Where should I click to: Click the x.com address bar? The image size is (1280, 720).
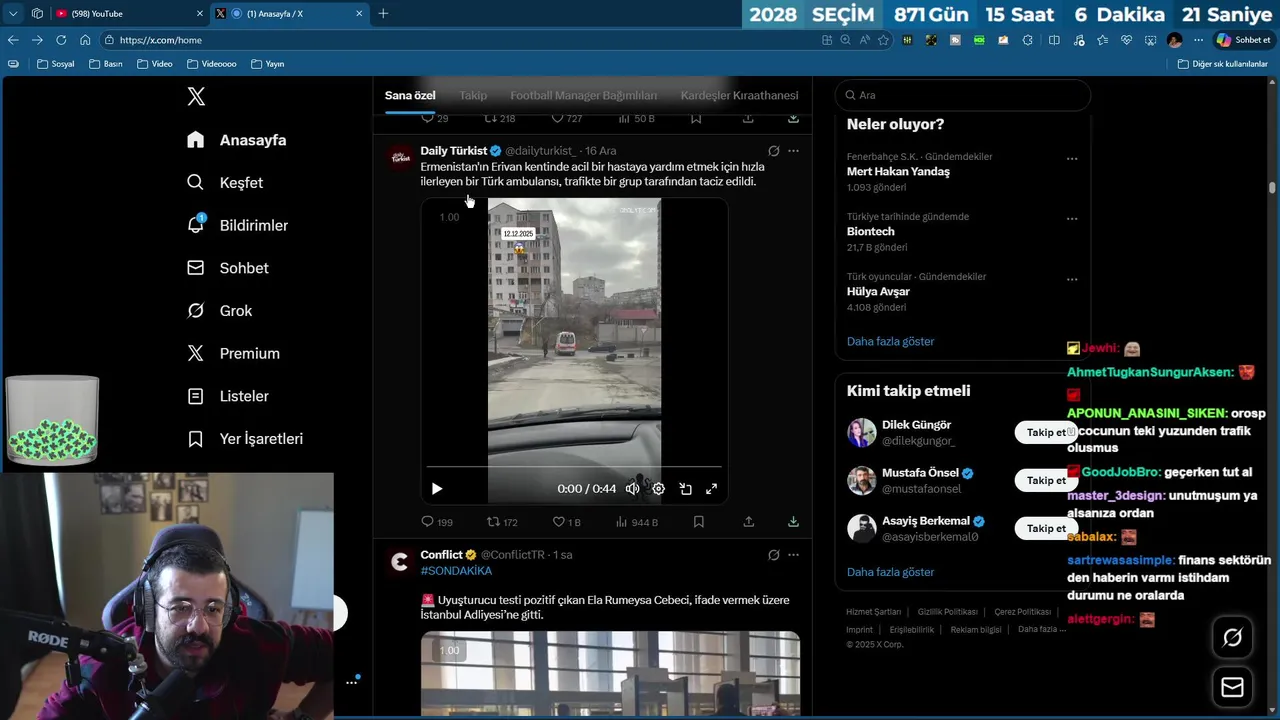(460, 40)
